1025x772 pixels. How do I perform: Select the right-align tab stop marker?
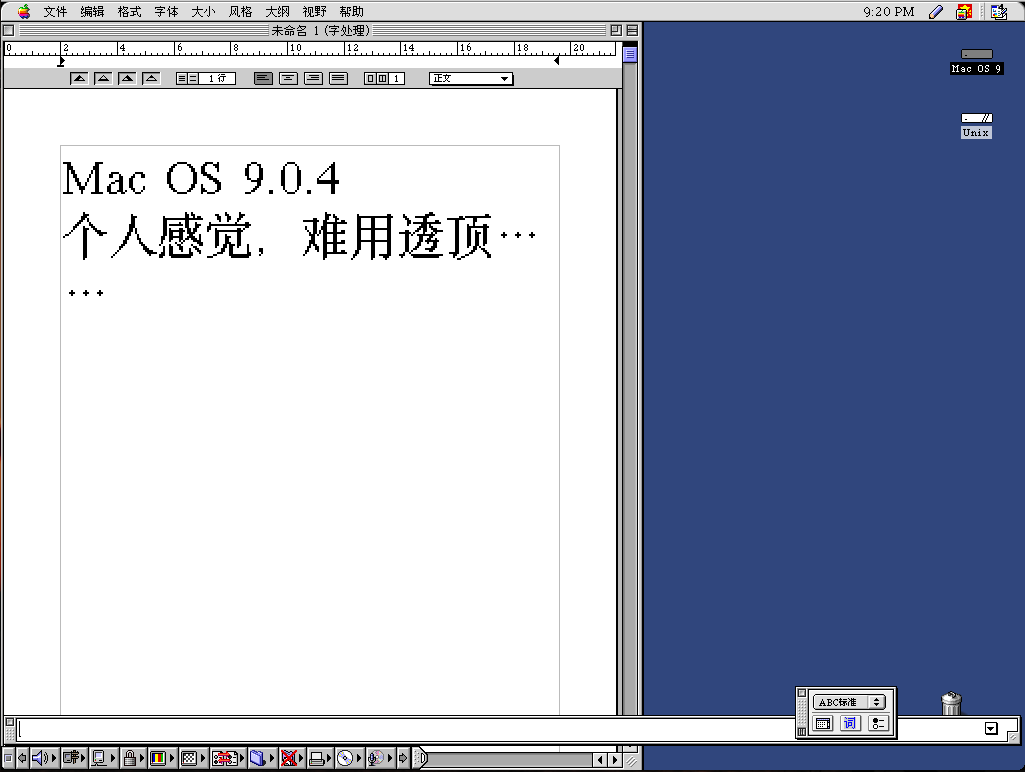pyautogui.click(x=127, y=78)
